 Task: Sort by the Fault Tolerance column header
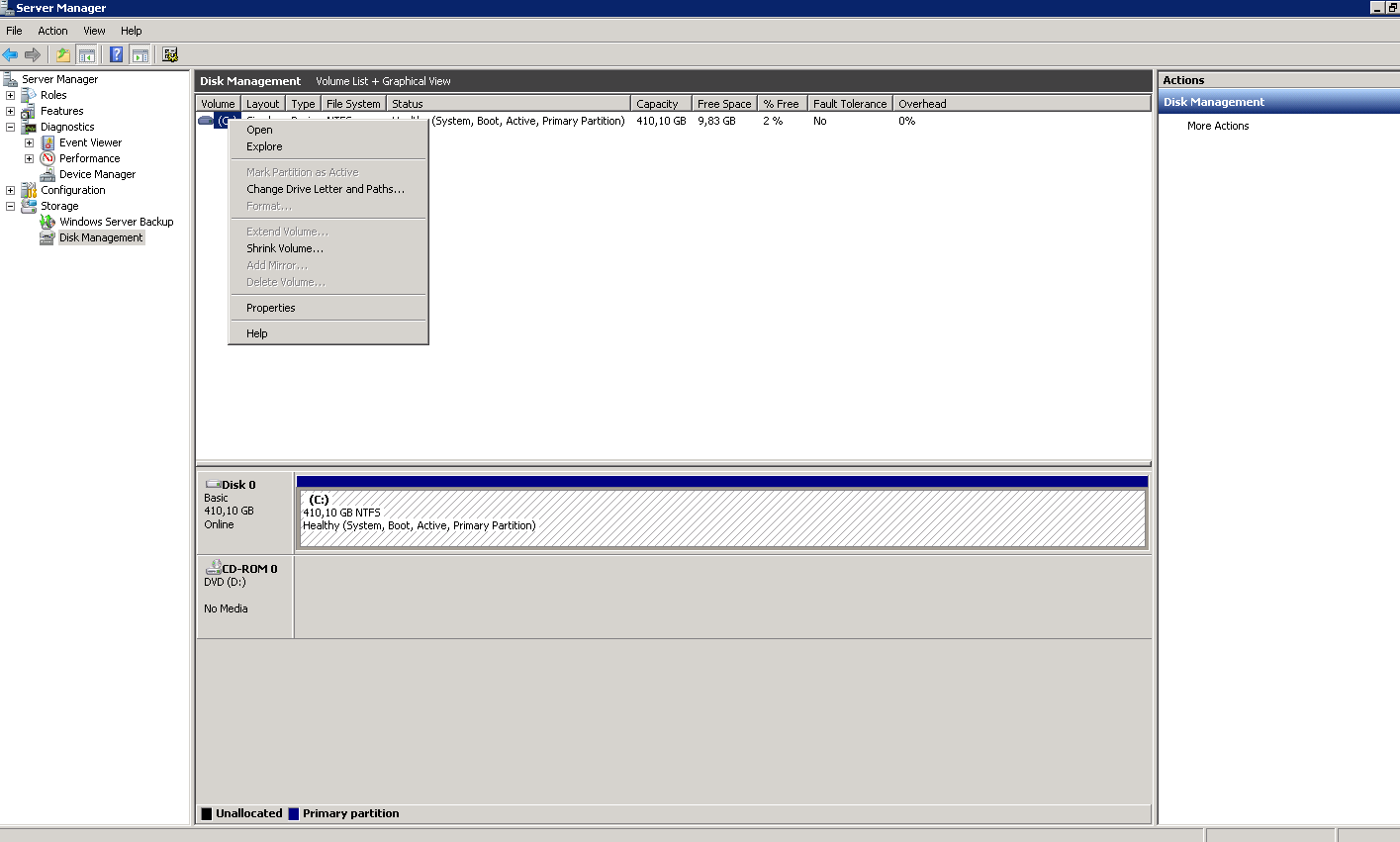(851, 104)
